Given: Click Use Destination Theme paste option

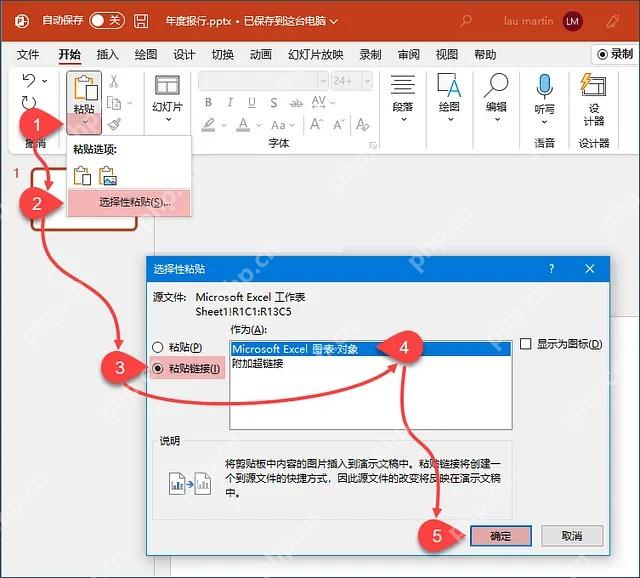Looking at the screenshot, I should (x=82, y=176).
